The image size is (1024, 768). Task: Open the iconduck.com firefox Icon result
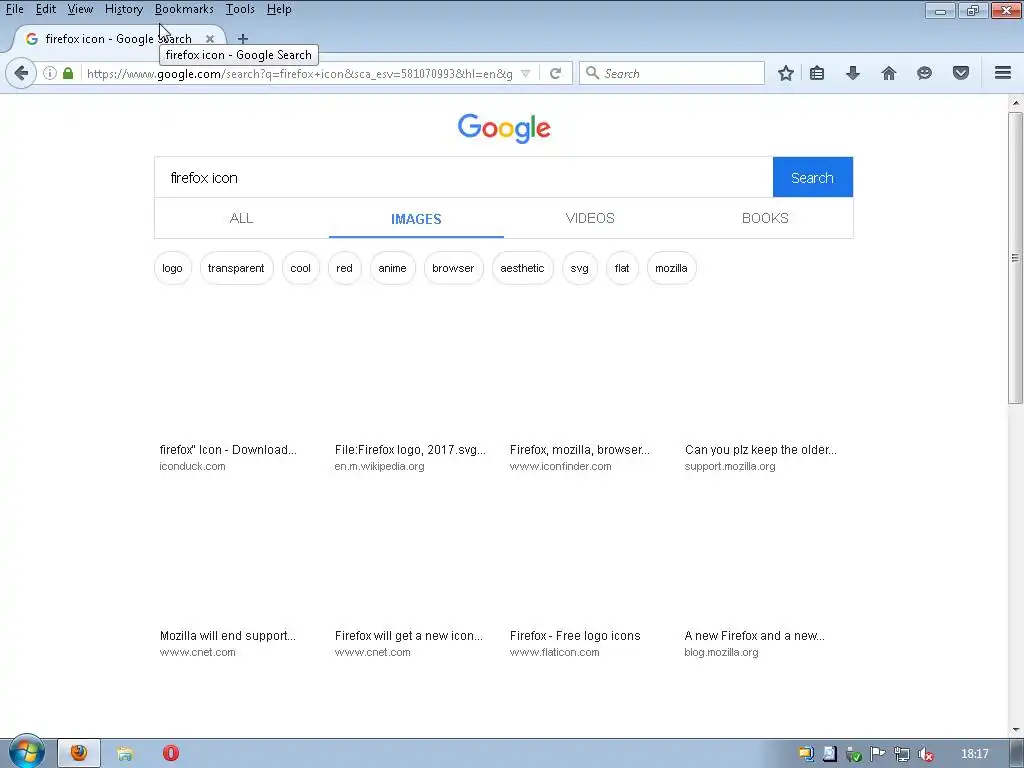228,450
